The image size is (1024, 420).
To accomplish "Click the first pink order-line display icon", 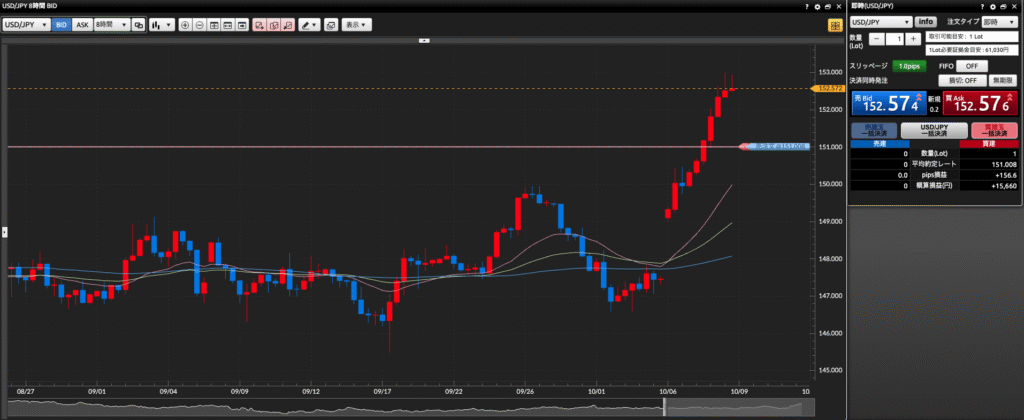I will pos(258,24).
